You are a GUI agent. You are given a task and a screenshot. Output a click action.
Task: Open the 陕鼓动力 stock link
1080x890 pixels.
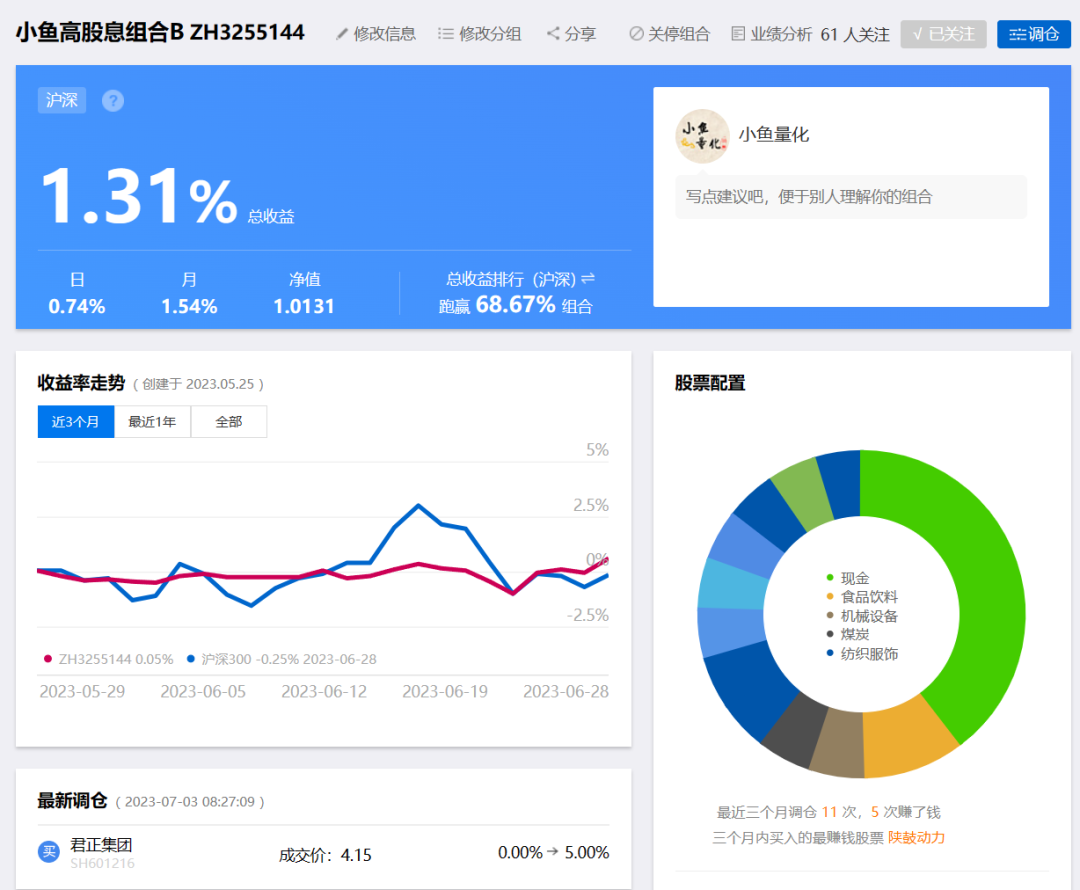click(916, 838)
